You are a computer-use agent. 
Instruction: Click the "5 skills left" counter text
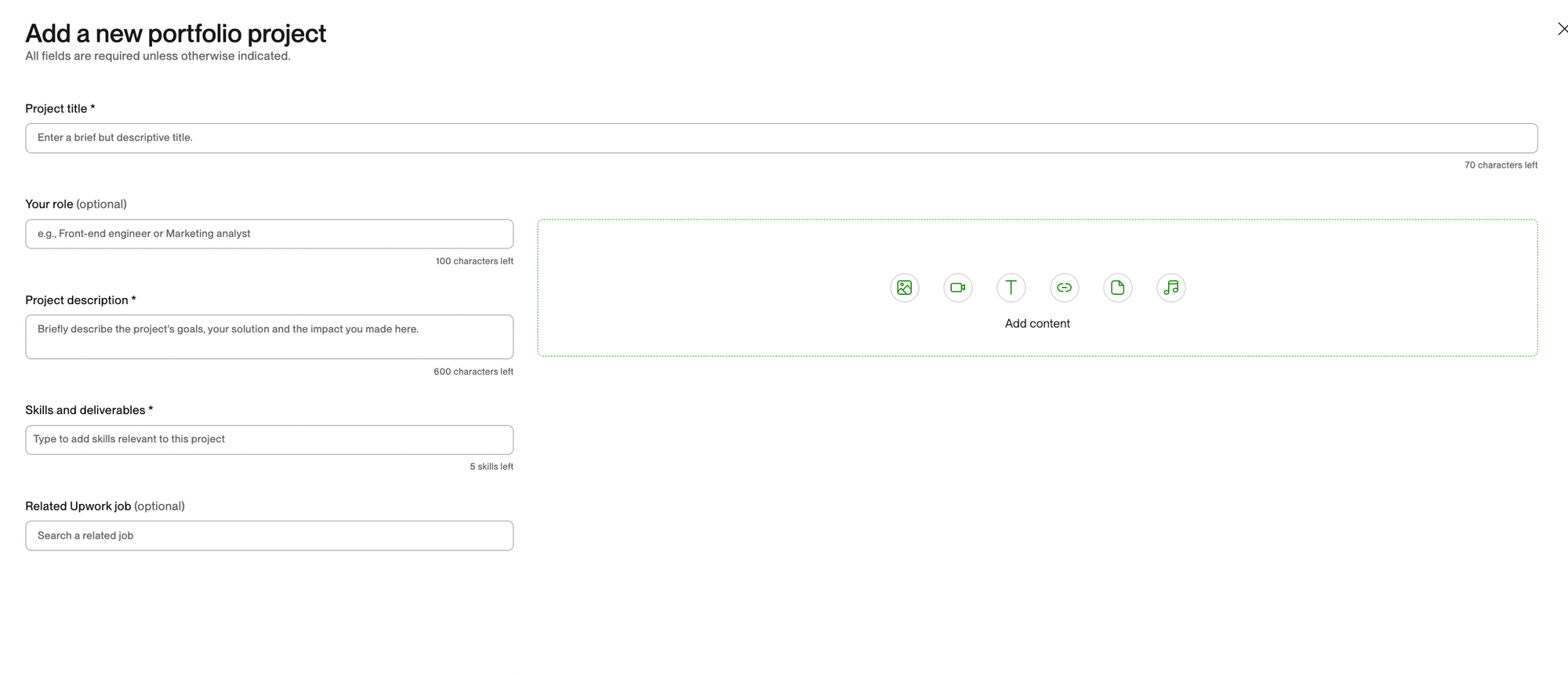(491, 467)
